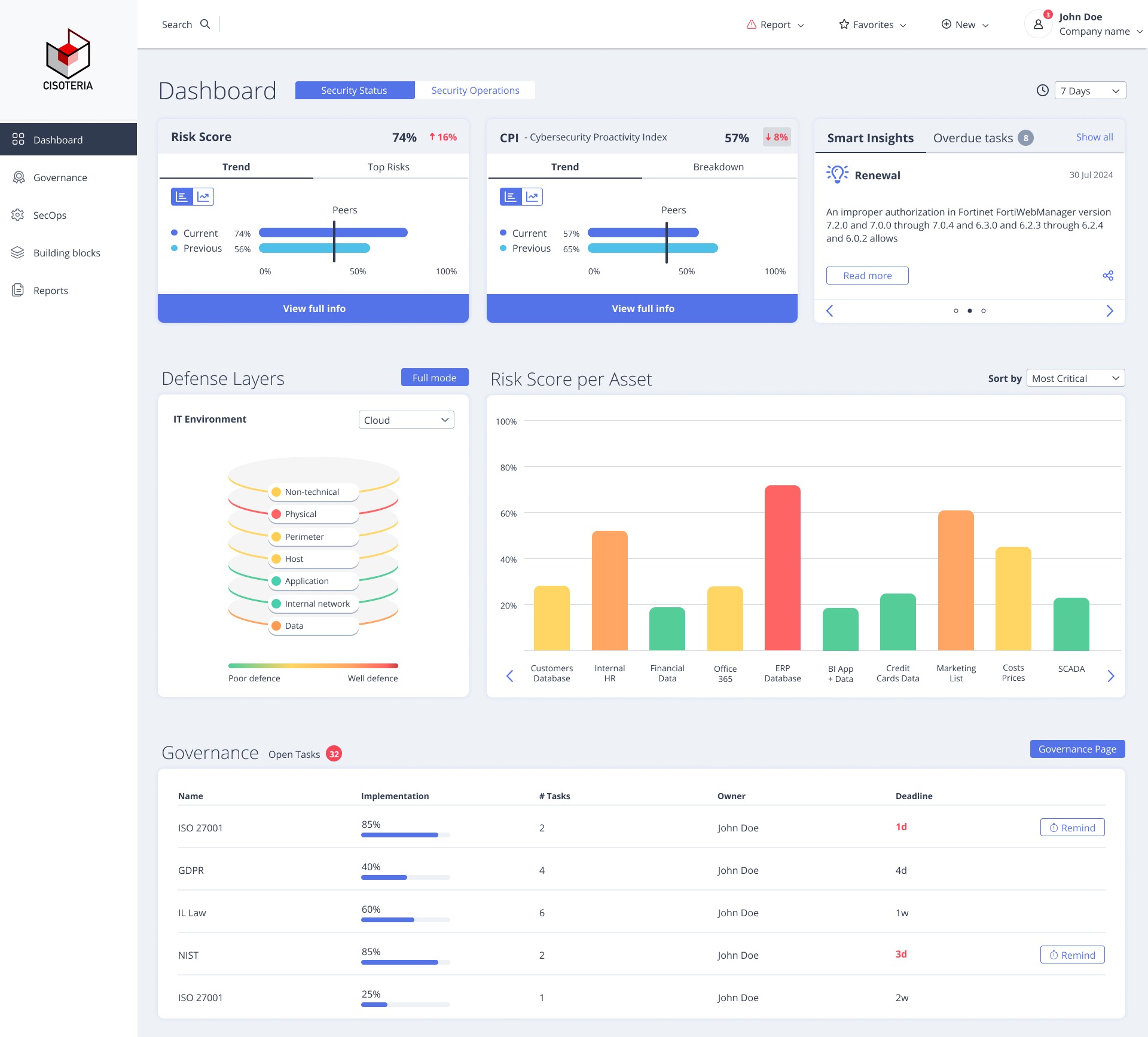Viewport: 1148px width, 1037px height.
Task: Go to next Smart Insights card
Action: click(x=1110, y=311)
